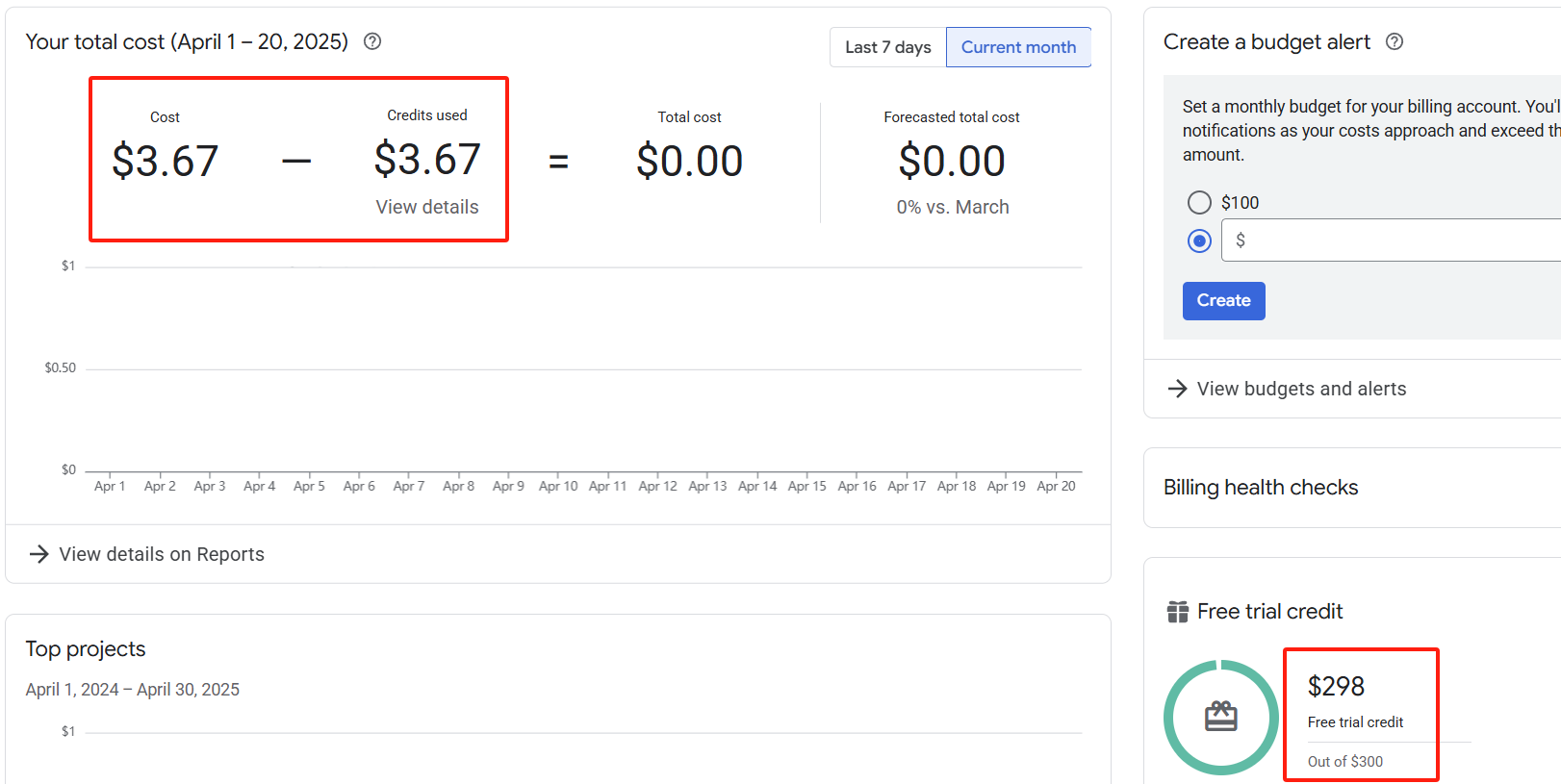Click the gift icon beside Free trial credit heading
1561x784 pixels.
1178,612
